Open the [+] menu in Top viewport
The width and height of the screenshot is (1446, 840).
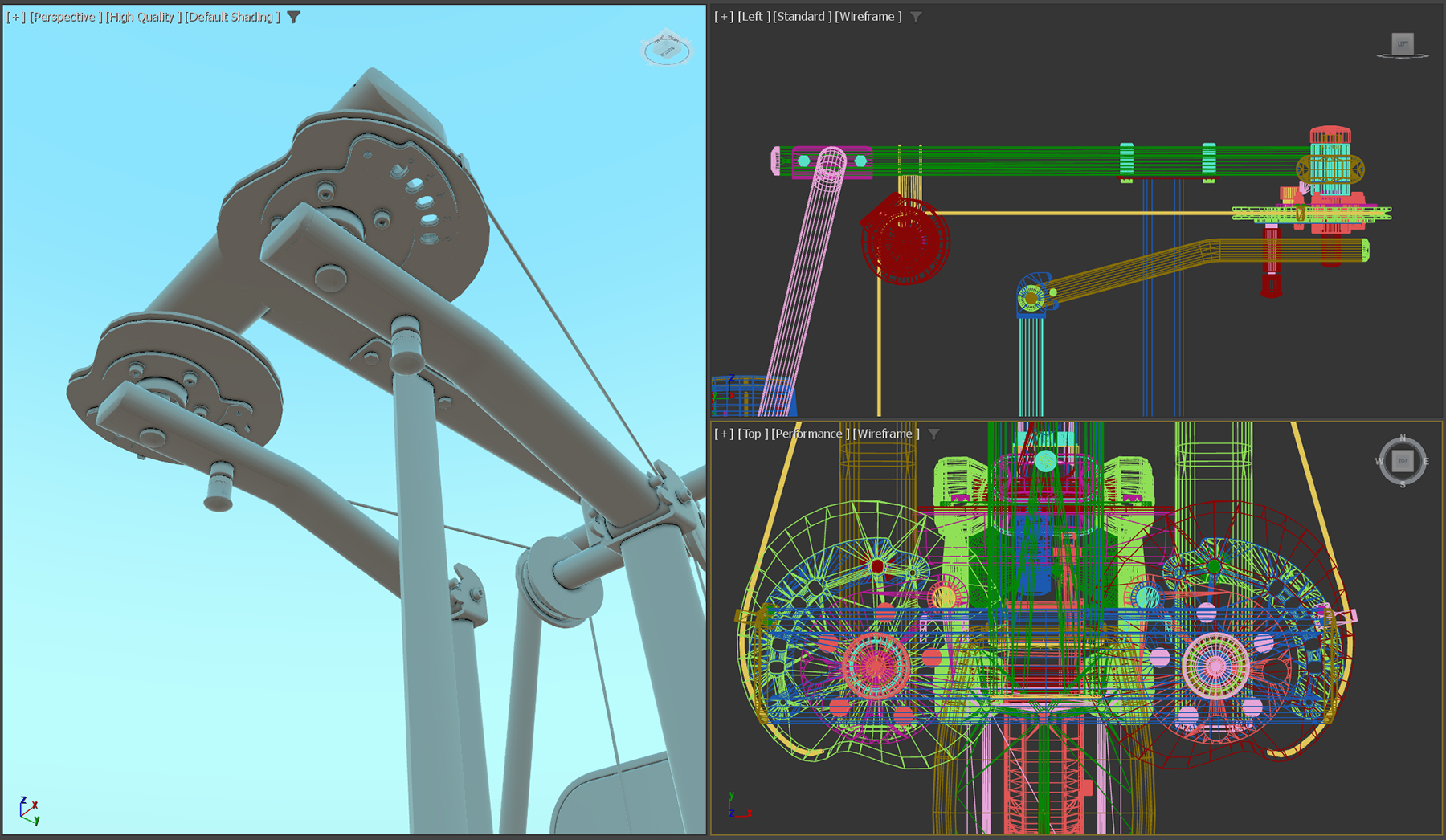coord(724,434)
